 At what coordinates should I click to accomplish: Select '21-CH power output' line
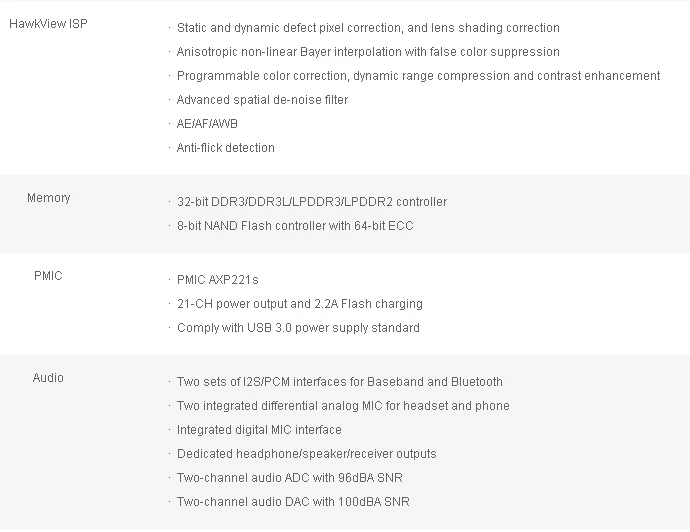click(x=299, y=304)
